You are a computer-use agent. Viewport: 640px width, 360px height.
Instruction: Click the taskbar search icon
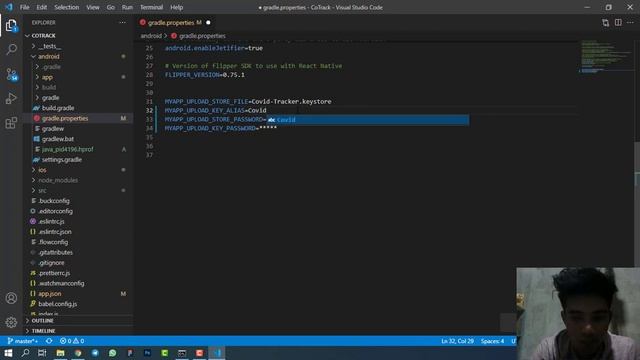click(25, 353)
